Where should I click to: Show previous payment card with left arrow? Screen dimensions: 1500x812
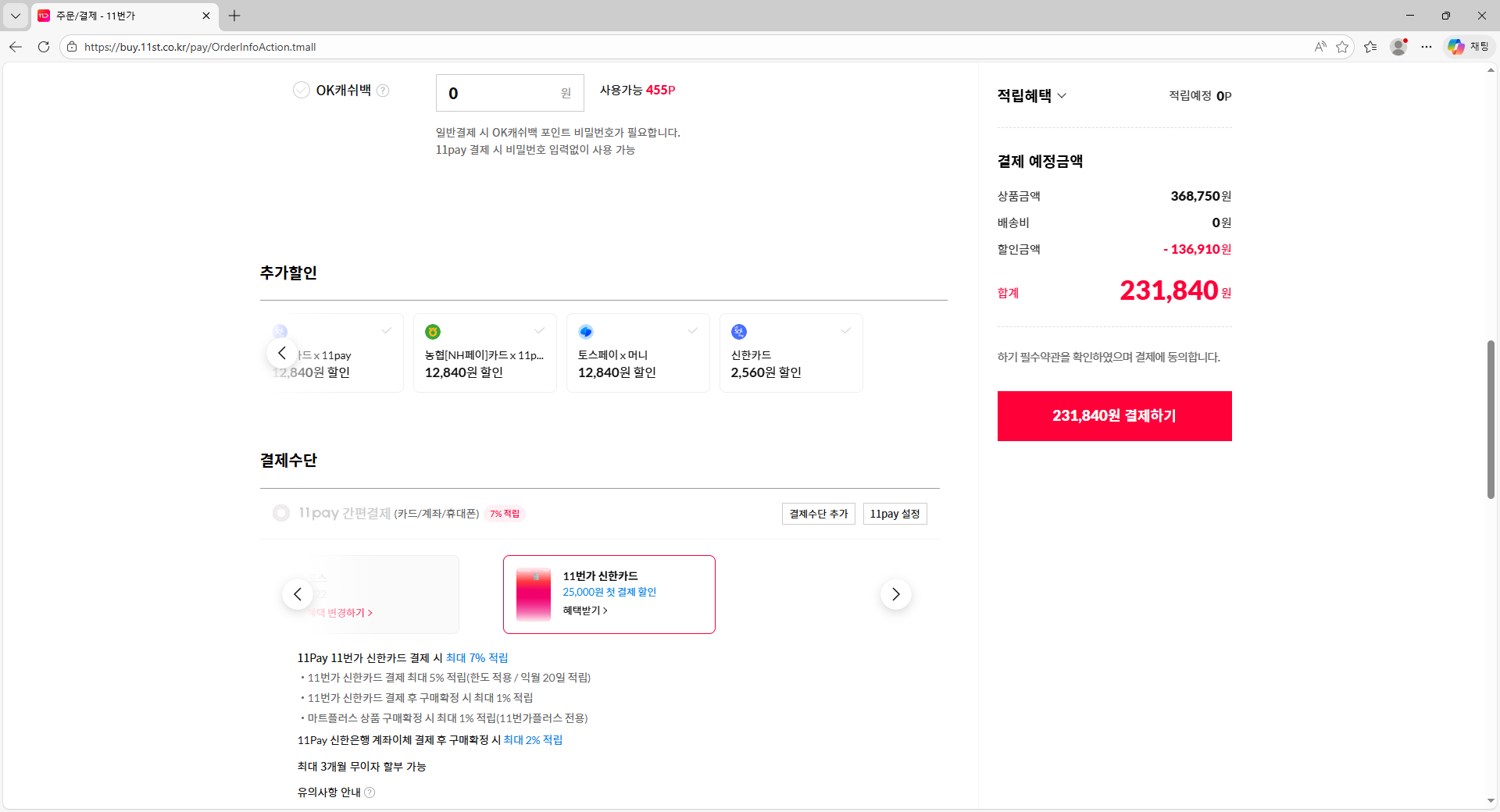pyautogui.click(x=298, y=594)
